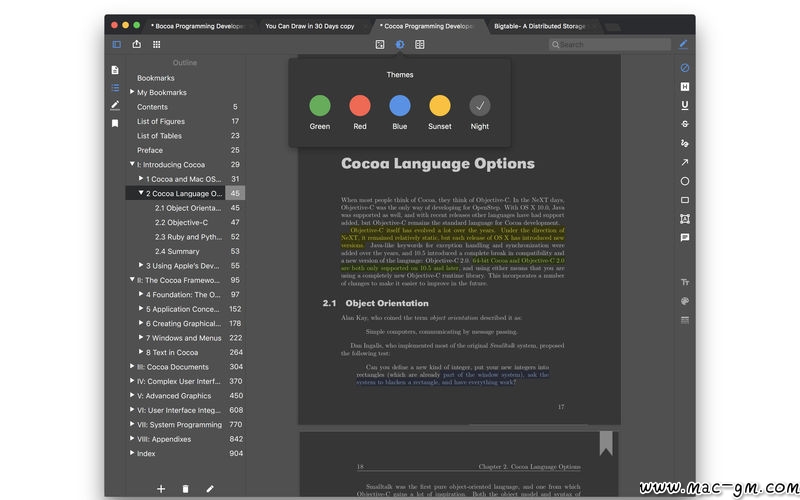Select the highlight tool

685,87
